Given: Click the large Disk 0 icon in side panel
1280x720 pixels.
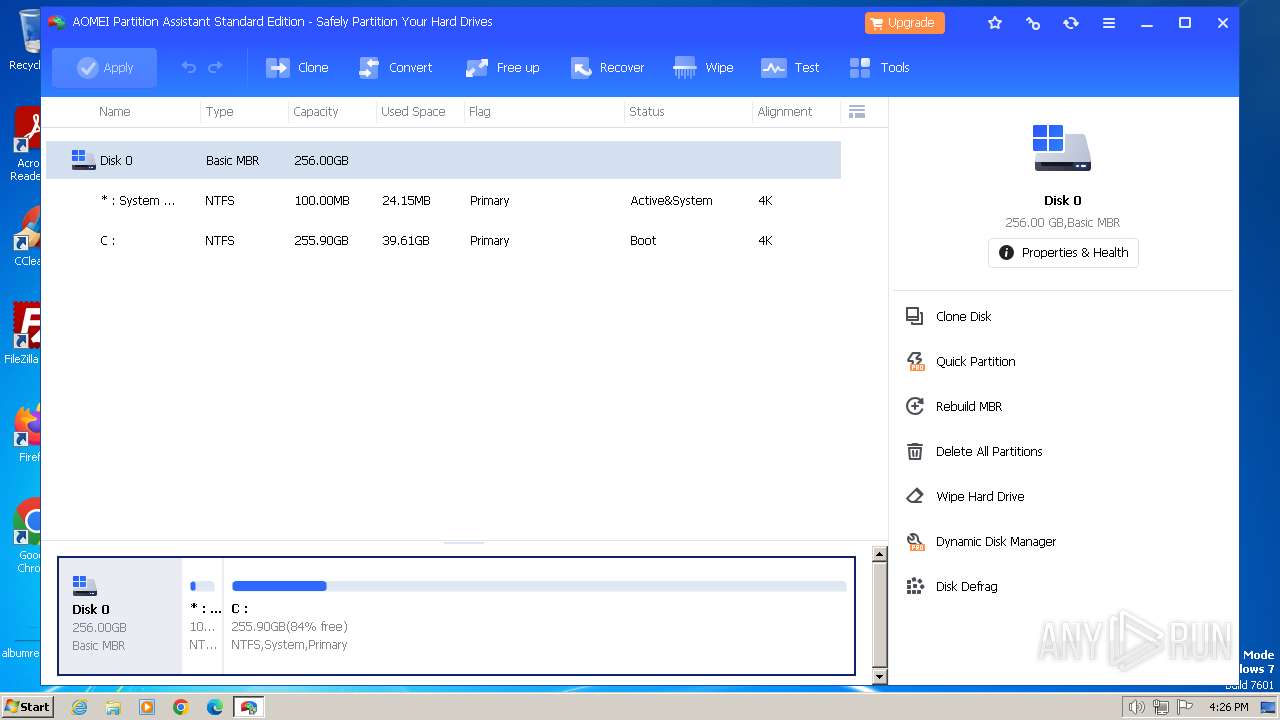Looking at the screenshot, I should coord(1062,149).
